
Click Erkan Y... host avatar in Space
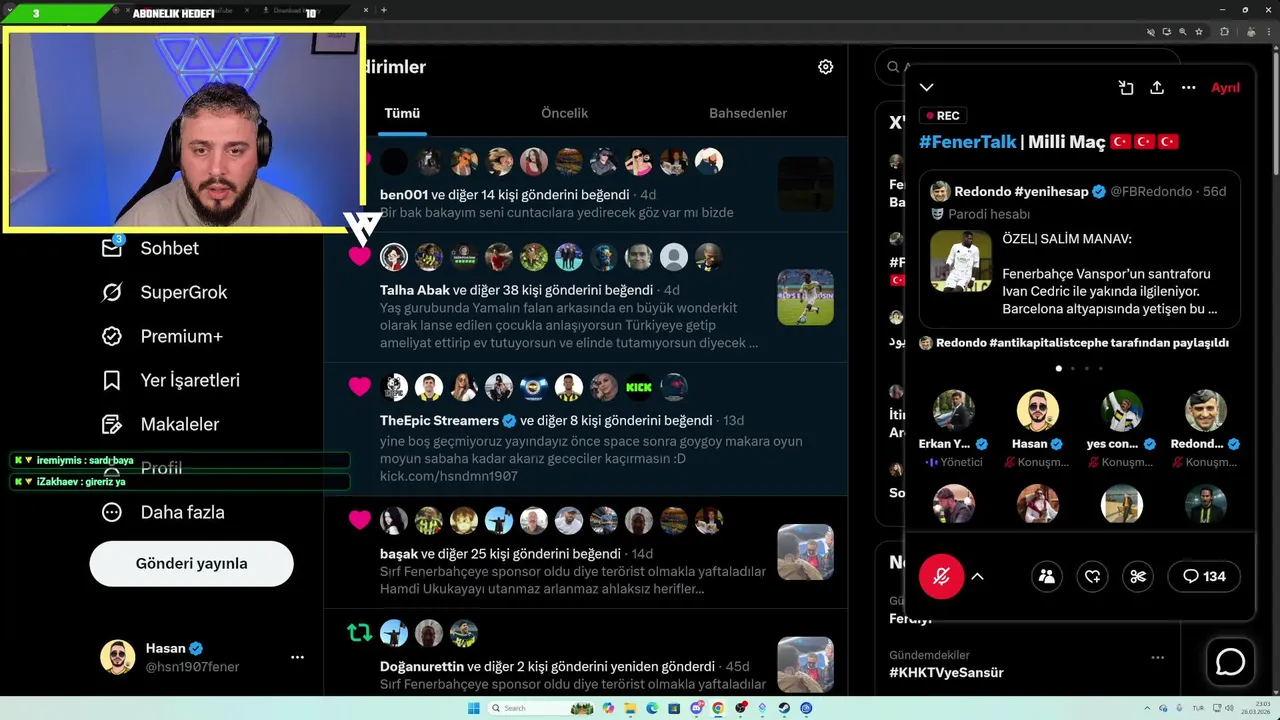[x=954, y=411]
